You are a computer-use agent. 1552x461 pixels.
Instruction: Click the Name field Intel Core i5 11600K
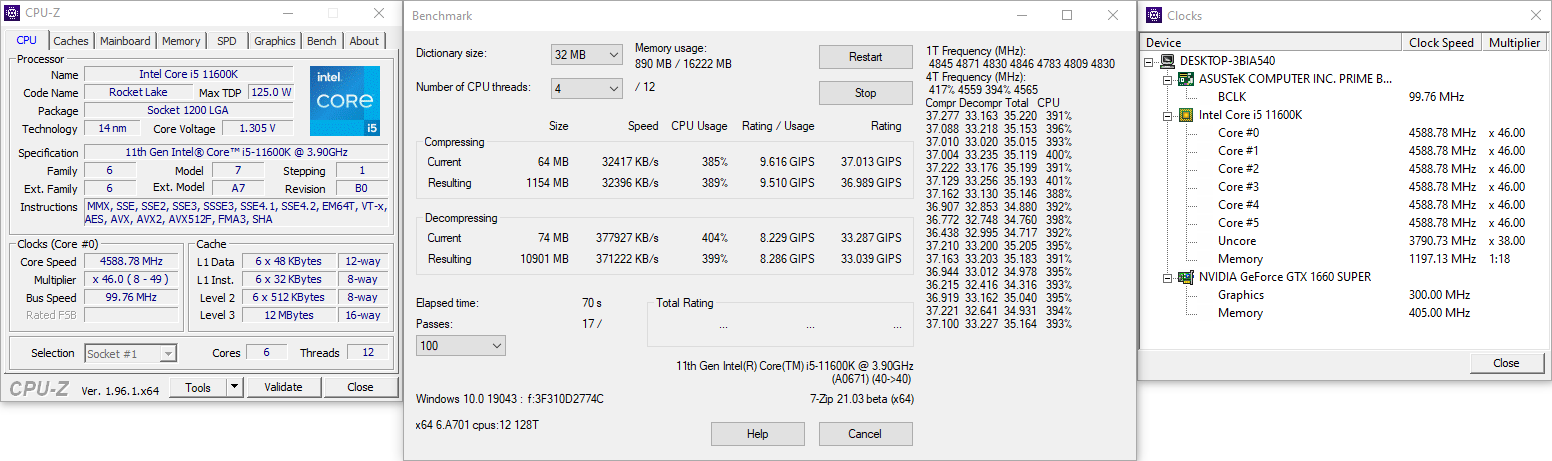(x=189, y=75)
